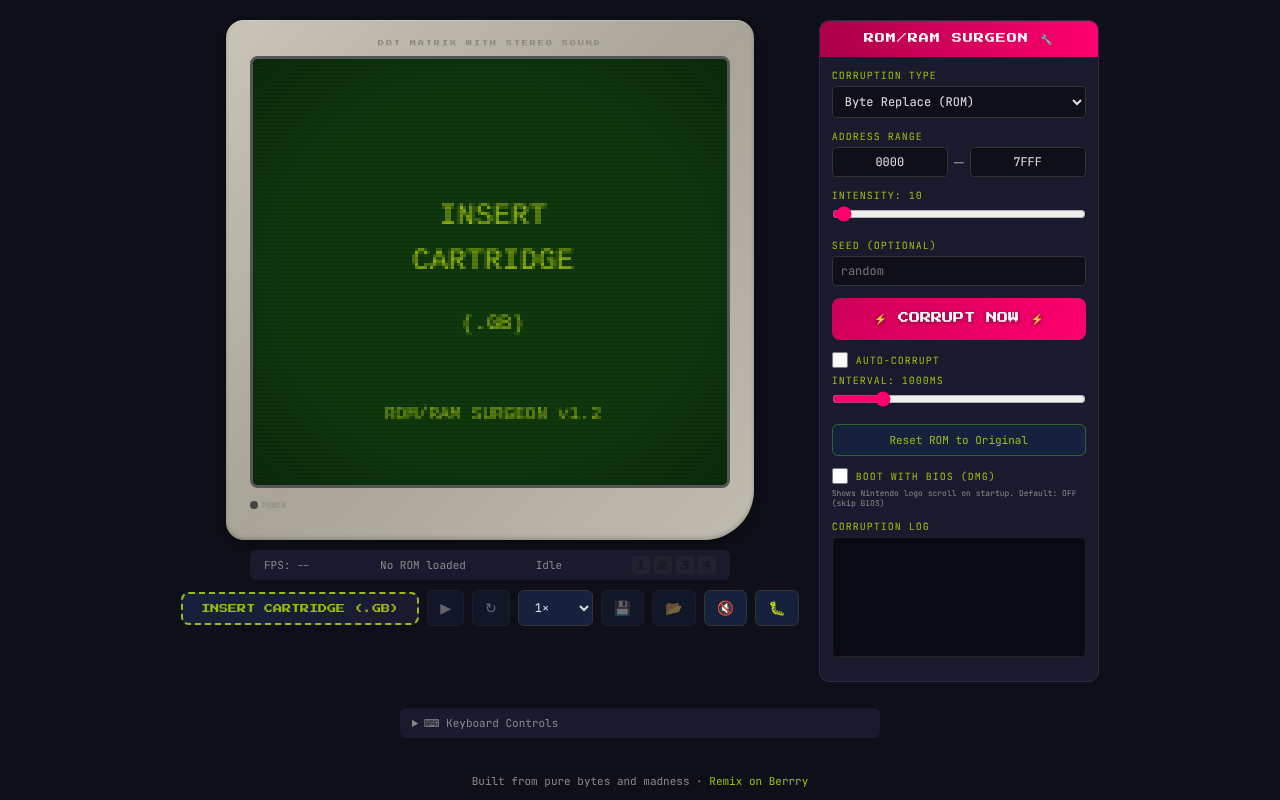Click the open folder load state icon
1280x800 pixels.
click(674, 608)
